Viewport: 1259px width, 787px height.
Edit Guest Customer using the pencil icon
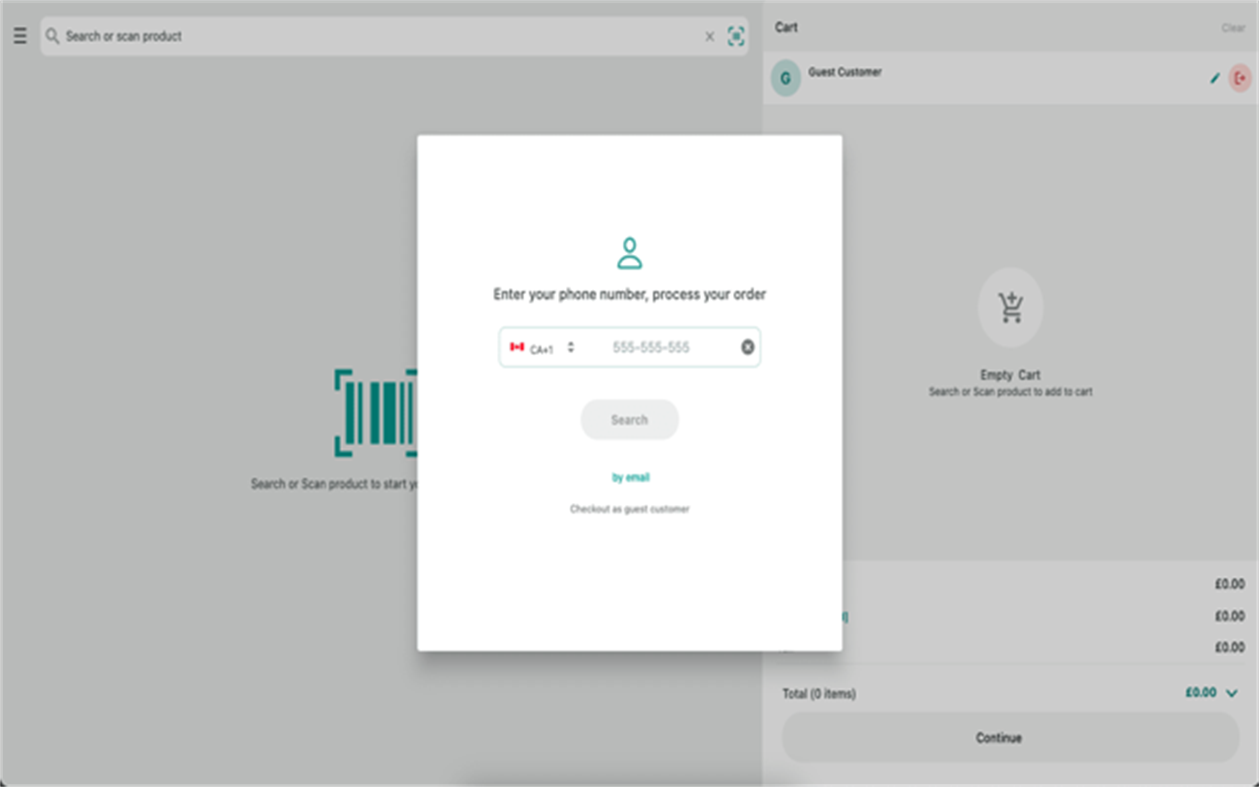click(x=1213, y=77)
